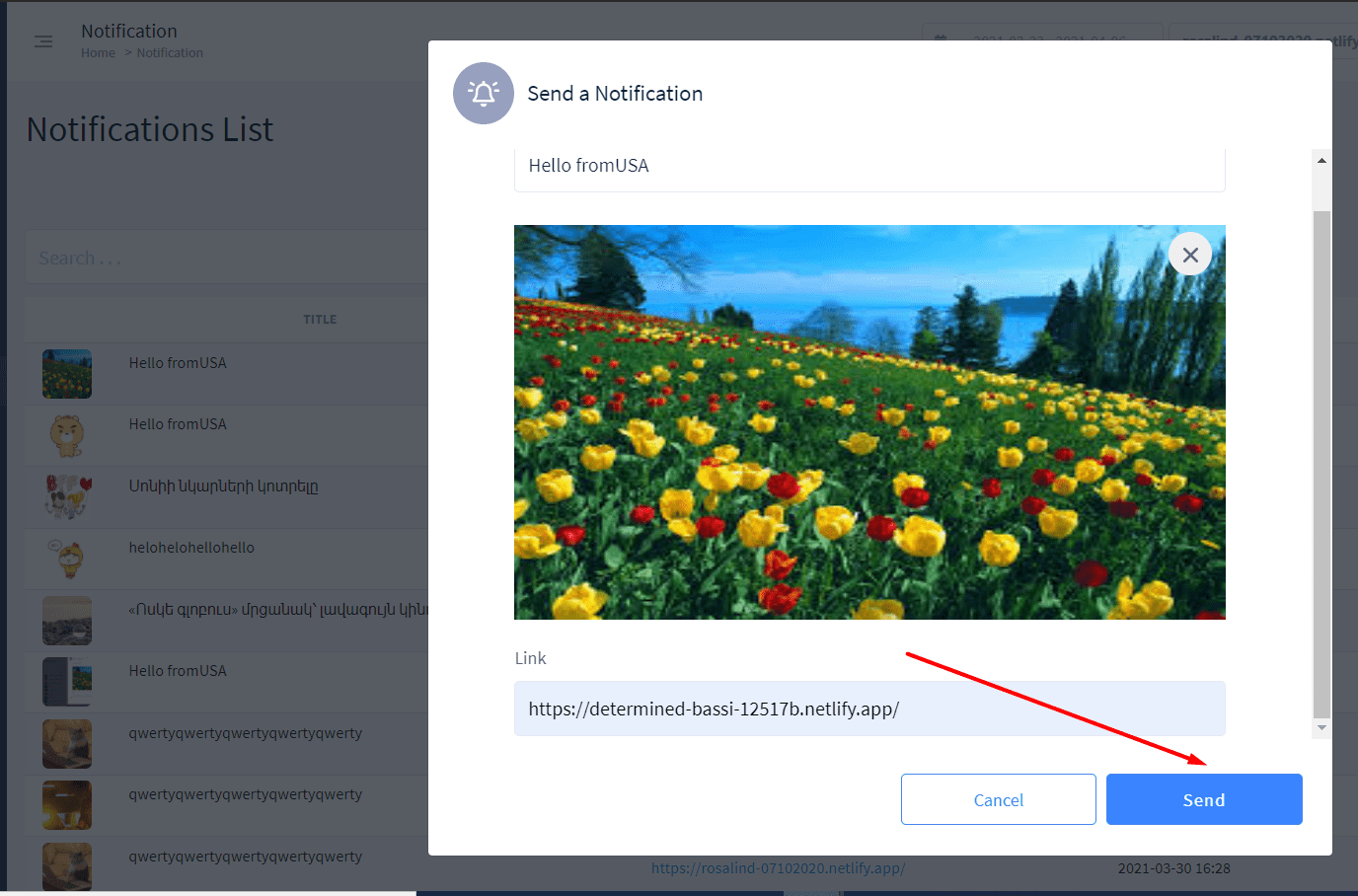The image size is (1358, 896).
Task: Click the dialog scrollbar down arrow
Action: [1321, 727]
